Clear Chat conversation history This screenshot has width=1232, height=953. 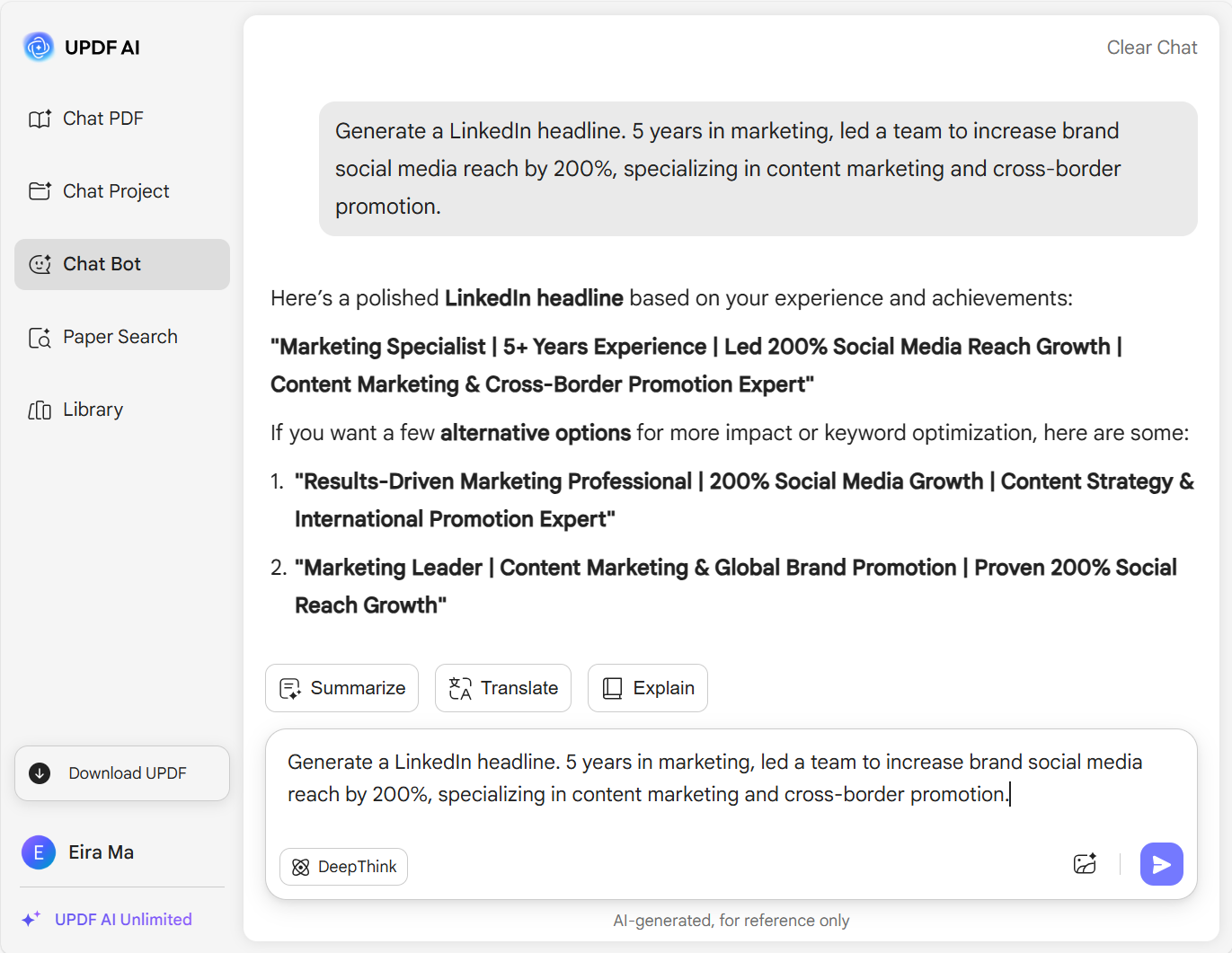coord(1151,48)
